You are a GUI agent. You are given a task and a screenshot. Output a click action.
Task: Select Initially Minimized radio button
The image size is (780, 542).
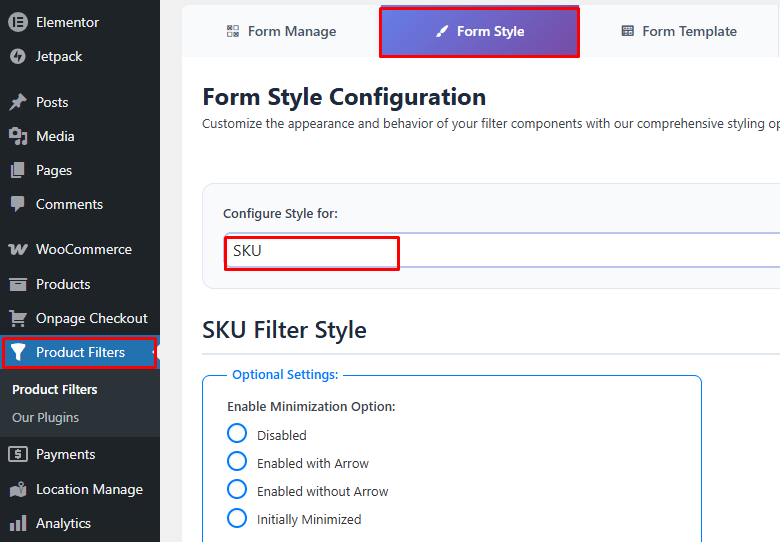(237, 518)
